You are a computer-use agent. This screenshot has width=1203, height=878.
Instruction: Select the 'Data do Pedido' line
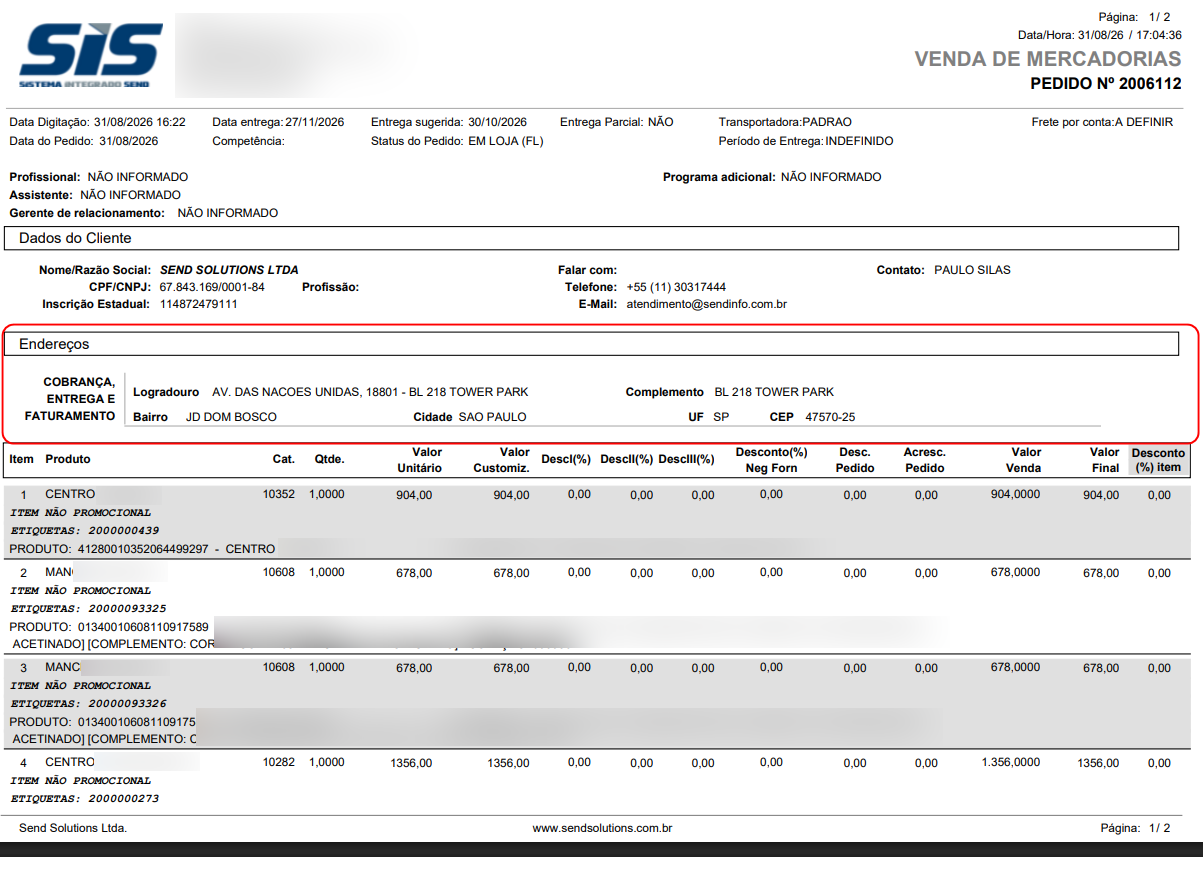click(x=84, y=141)
